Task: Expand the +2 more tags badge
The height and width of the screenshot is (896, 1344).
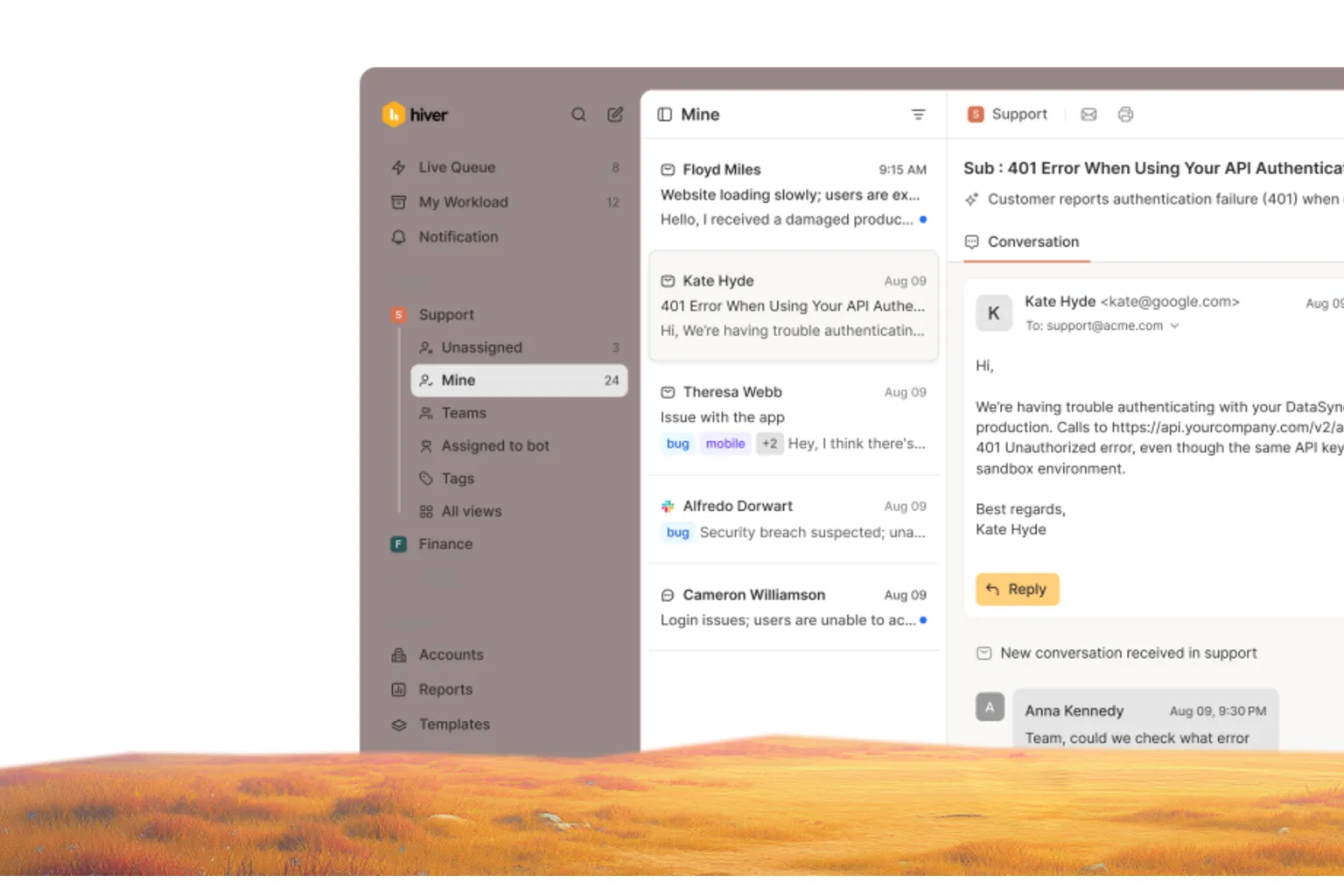Action: coord(769,444)
